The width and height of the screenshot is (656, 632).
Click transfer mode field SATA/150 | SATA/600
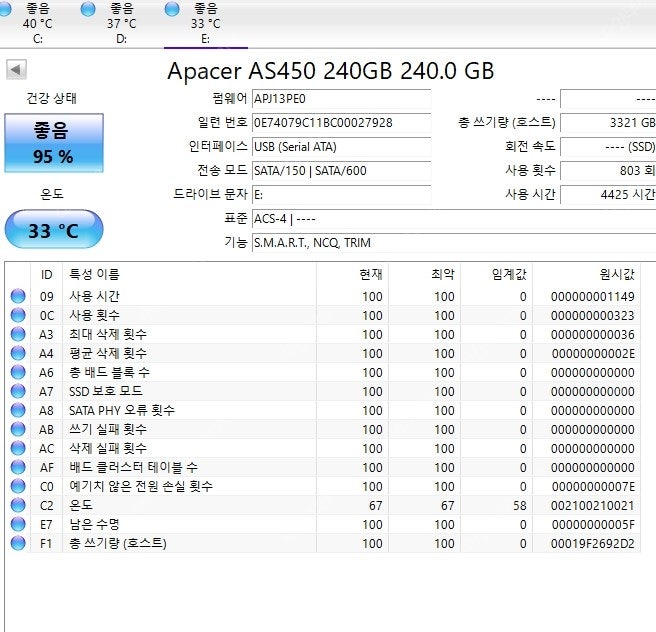(341, 171)
